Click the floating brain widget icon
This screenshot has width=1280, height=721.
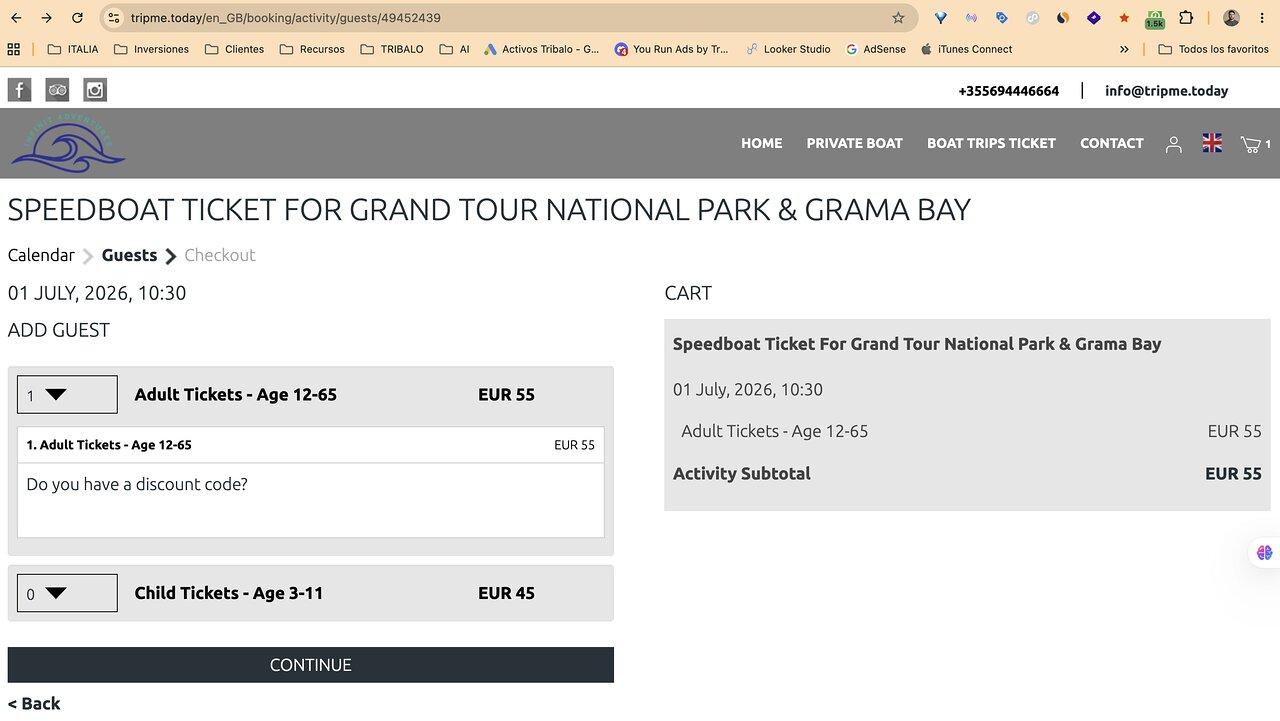(x=1264, y=552)
